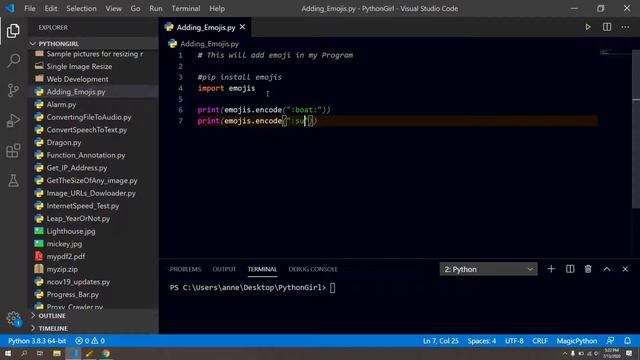This screenshot has height=360, width=640.
Task: Change language mode MagicPython
Action: click(577, 340)
